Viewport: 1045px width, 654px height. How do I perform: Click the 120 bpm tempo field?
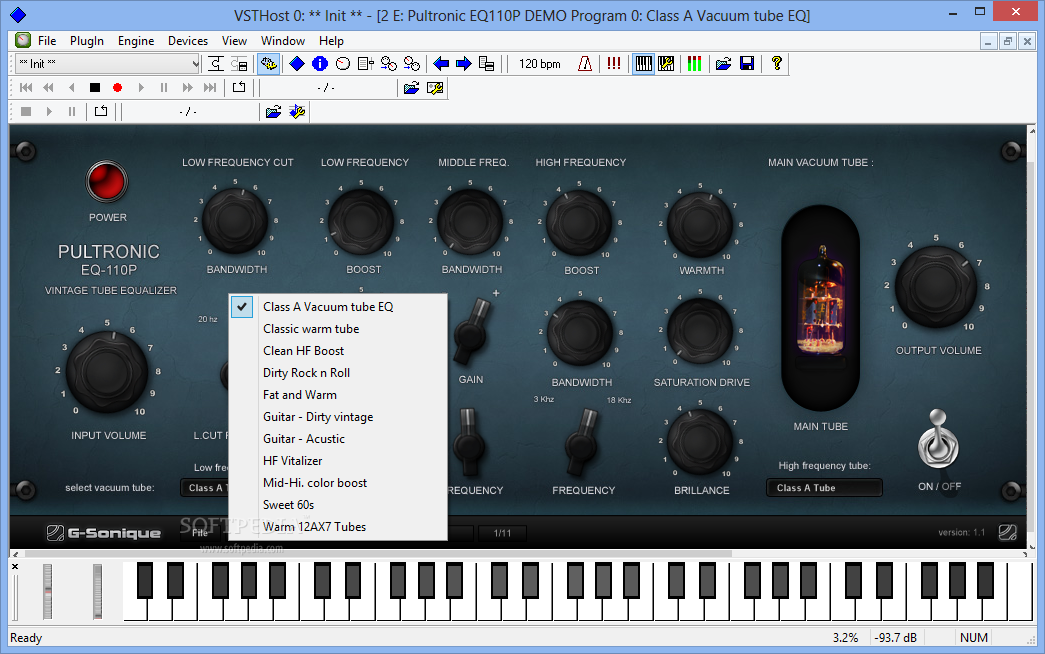pyautogui.click(x=540, y=63)
